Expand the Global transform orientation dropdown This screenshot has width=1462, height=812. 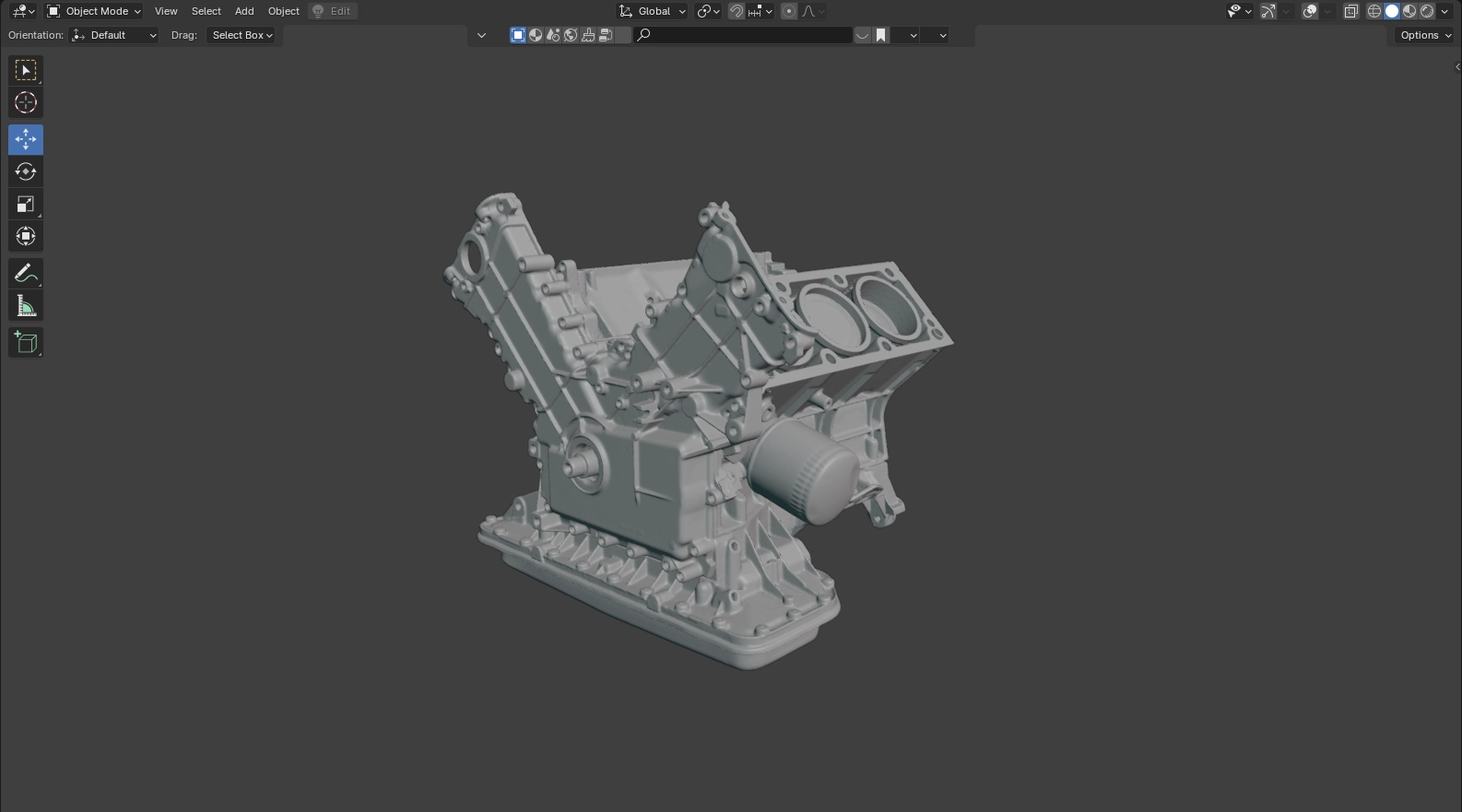tap(653, 11)
